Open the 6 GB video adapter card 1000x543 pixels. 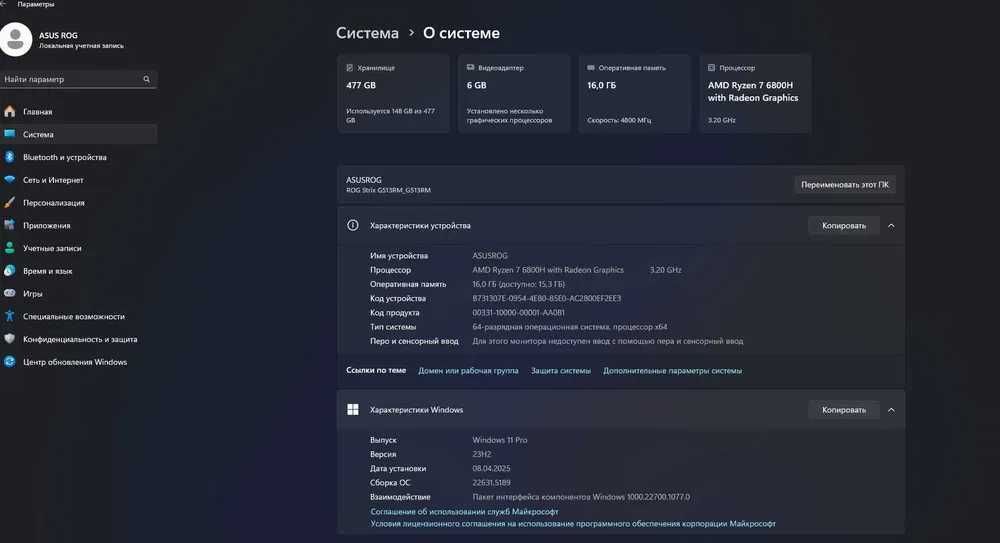[513, 94]
